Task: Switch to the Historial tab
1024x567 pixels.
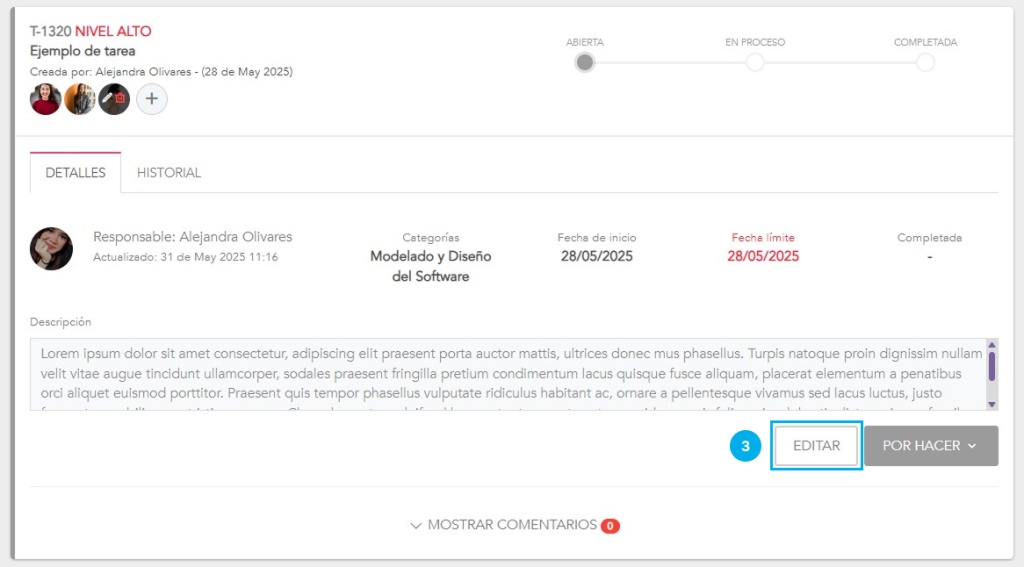Action: 169,173
